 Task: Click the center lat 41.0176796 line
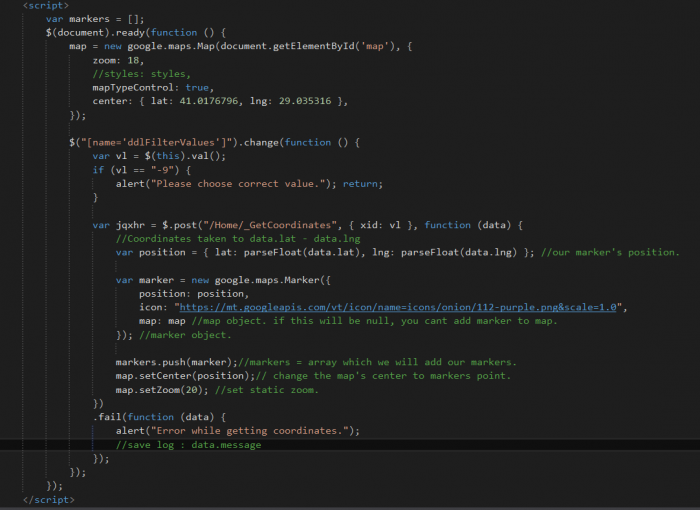coord(220,101)
